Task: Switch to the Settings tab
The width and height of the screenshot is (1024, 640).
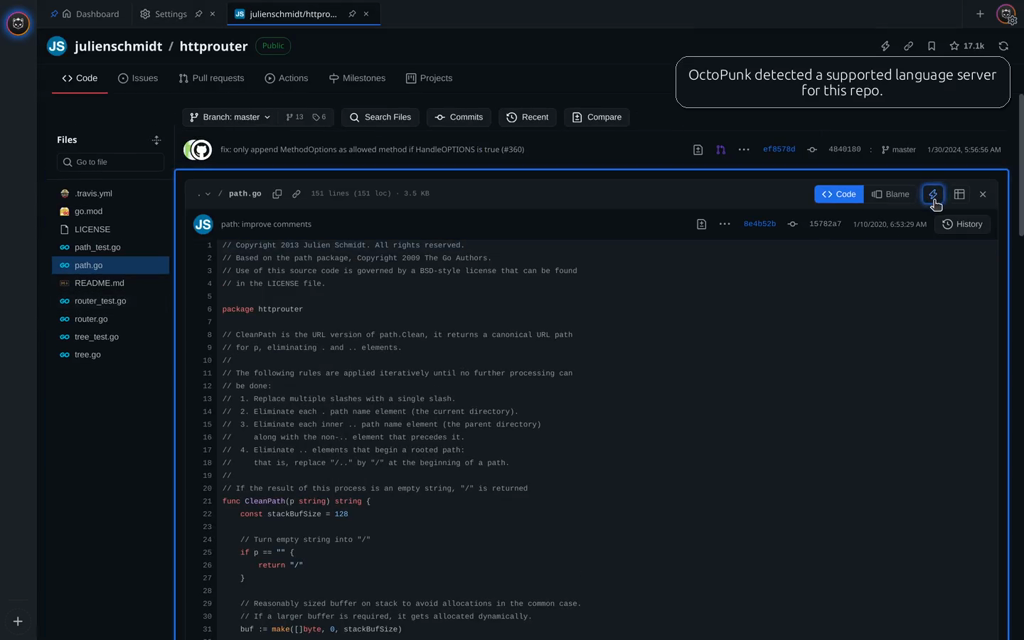Action: pyautogui.click(x=170, y=14)
